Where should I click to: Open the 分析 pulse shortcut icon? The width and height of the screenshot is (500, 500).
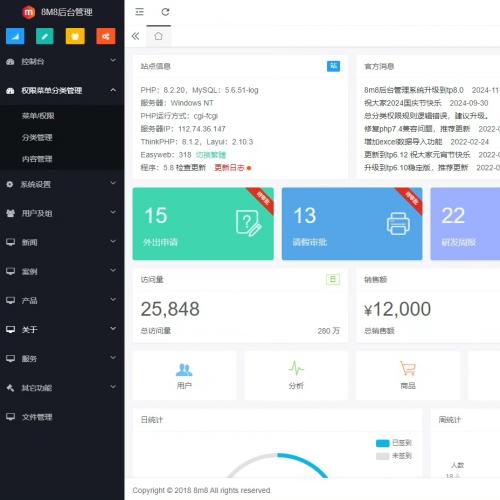click(296, 368)
